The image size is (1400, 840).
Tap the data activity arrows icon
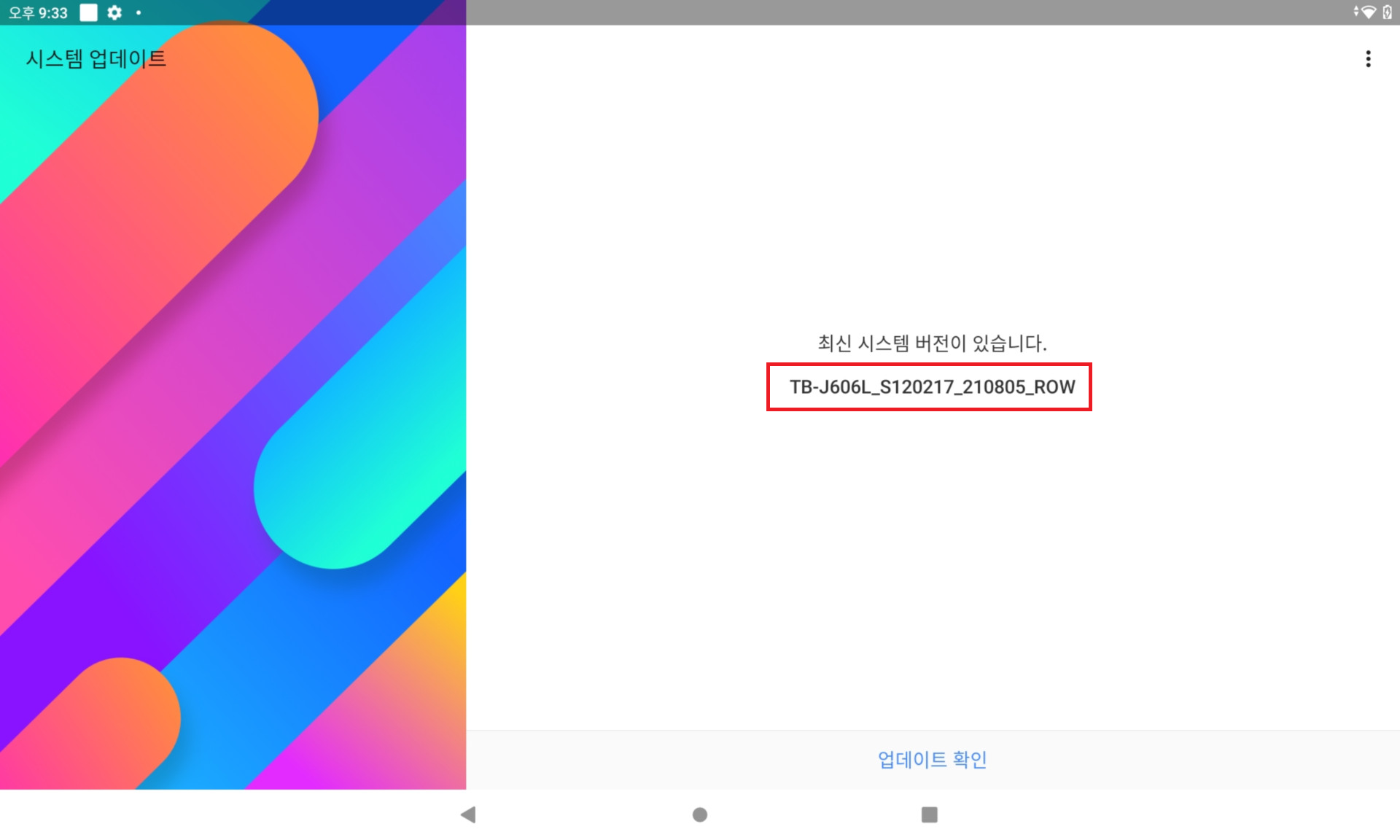(1356, 11)
